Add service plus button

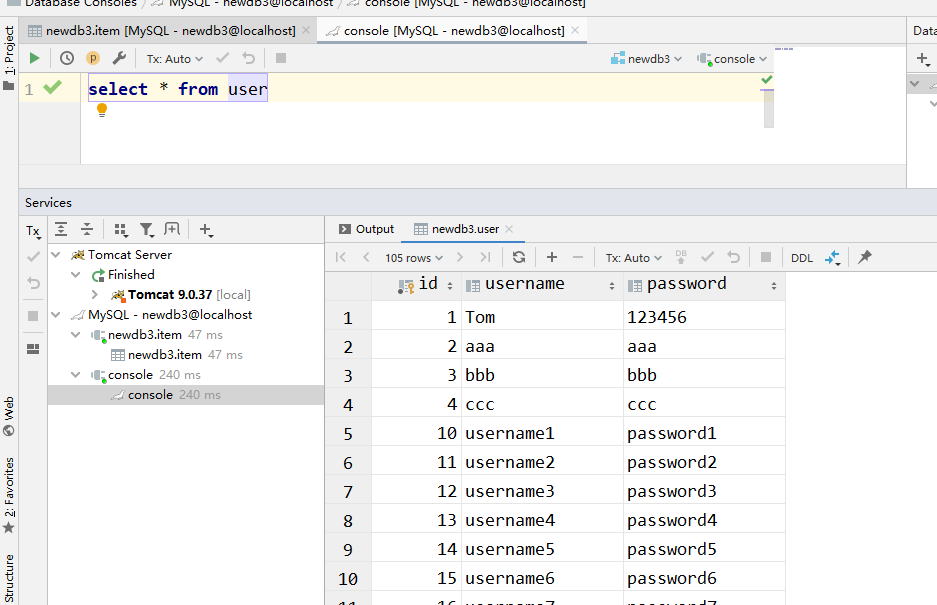coord(206,230)
